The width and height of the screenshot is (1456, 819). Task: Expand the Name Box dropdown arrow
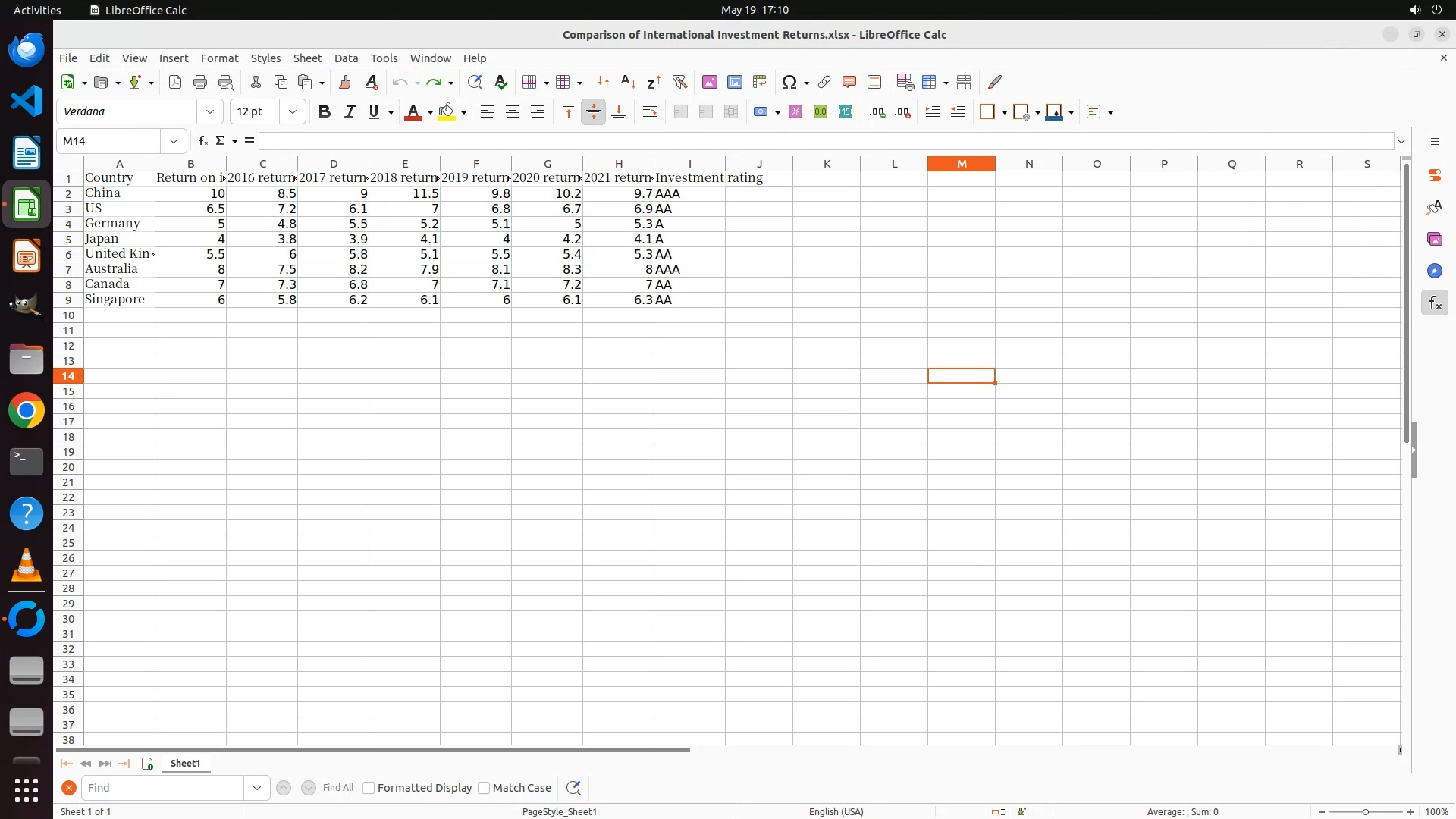pos(174,141)
